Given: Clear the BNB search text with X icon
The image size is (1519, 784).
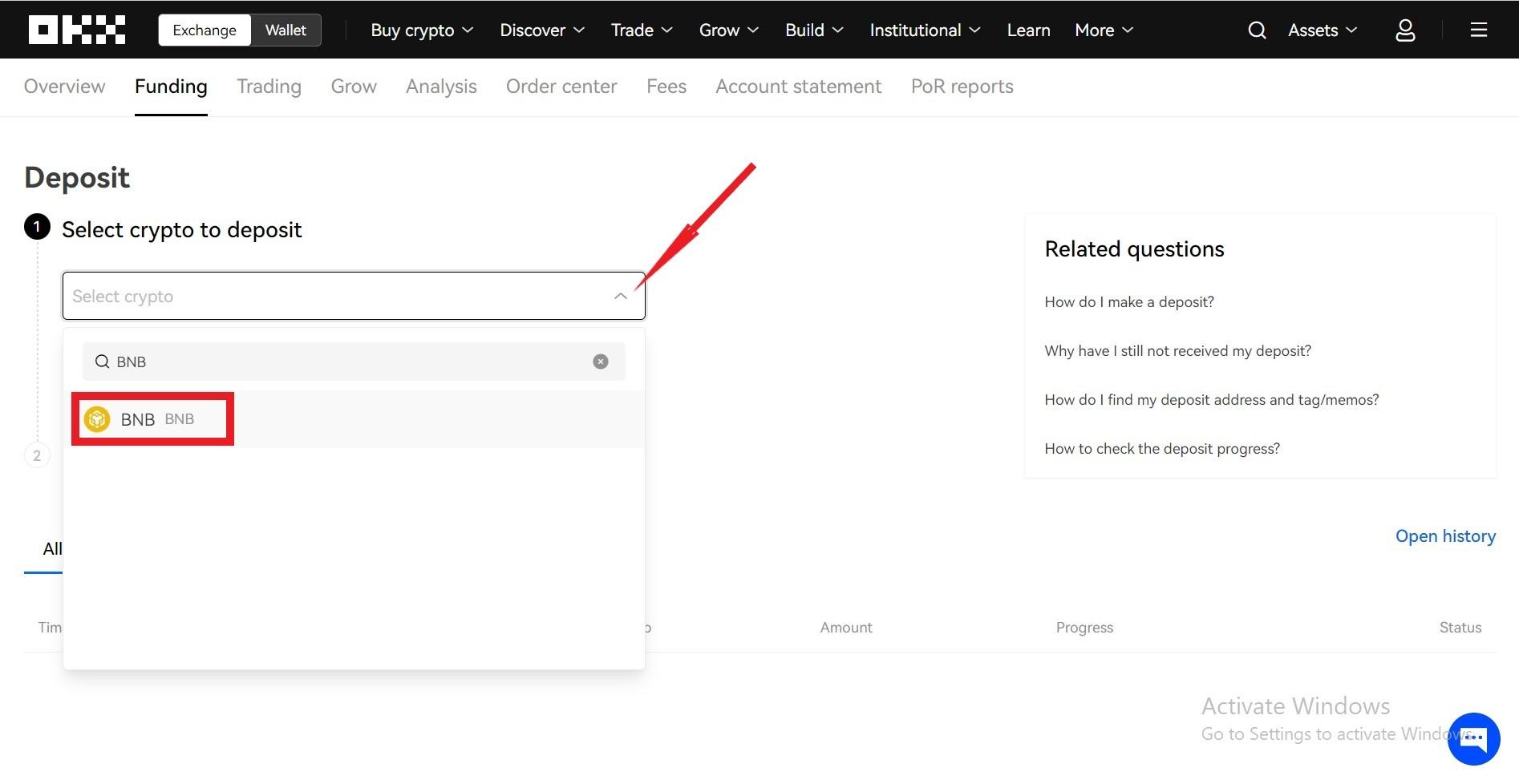Looking at the screenshot, I should 601,362.
